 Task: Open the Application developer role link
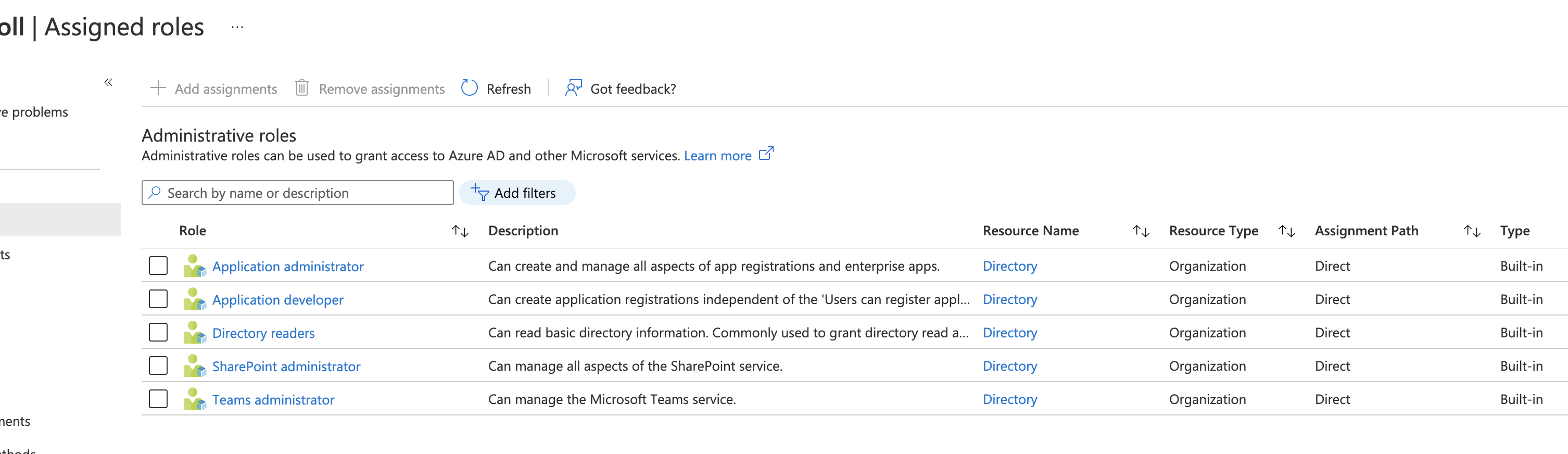(277, 300)
